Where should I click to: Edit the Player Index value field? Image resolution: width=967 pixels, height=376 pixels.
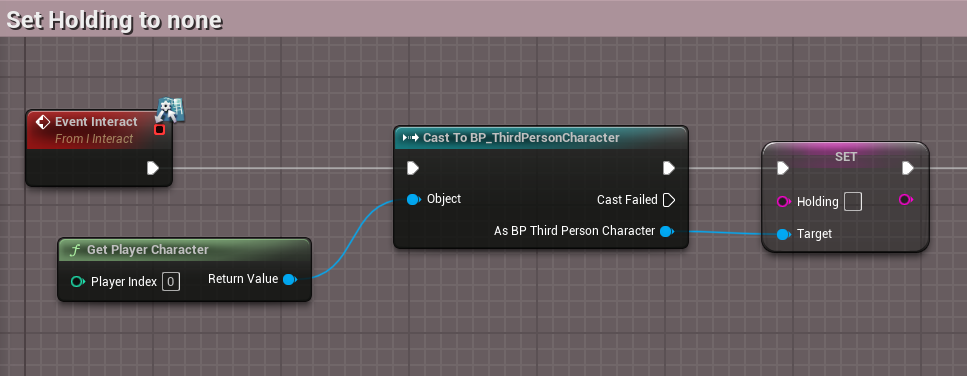171,282
